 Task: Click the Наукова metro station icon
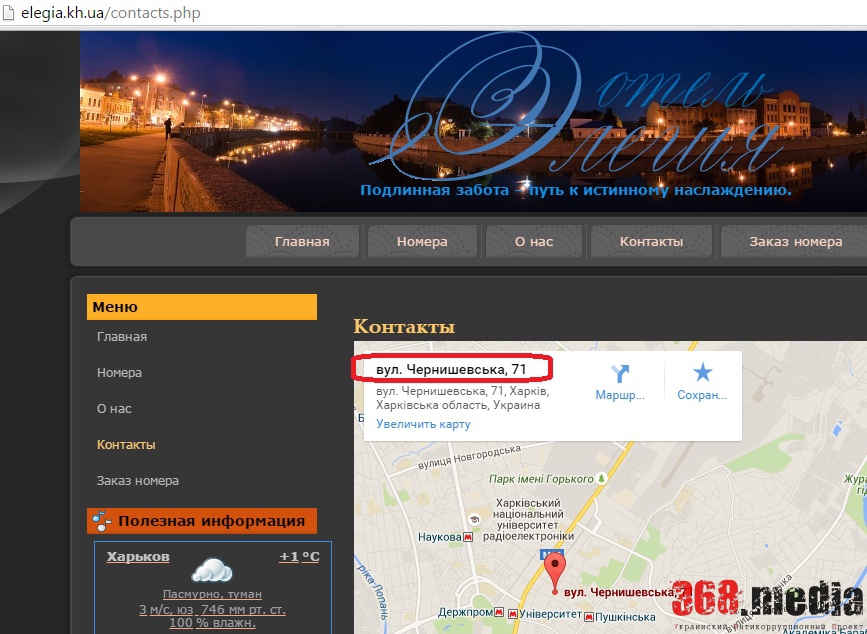tap(468, 537)
